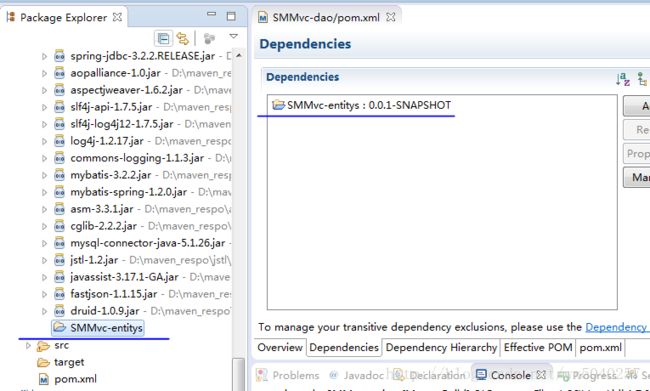Sort dependencies alphabetically icon
This screenshot has height=391, width=650.
[623, 78]
